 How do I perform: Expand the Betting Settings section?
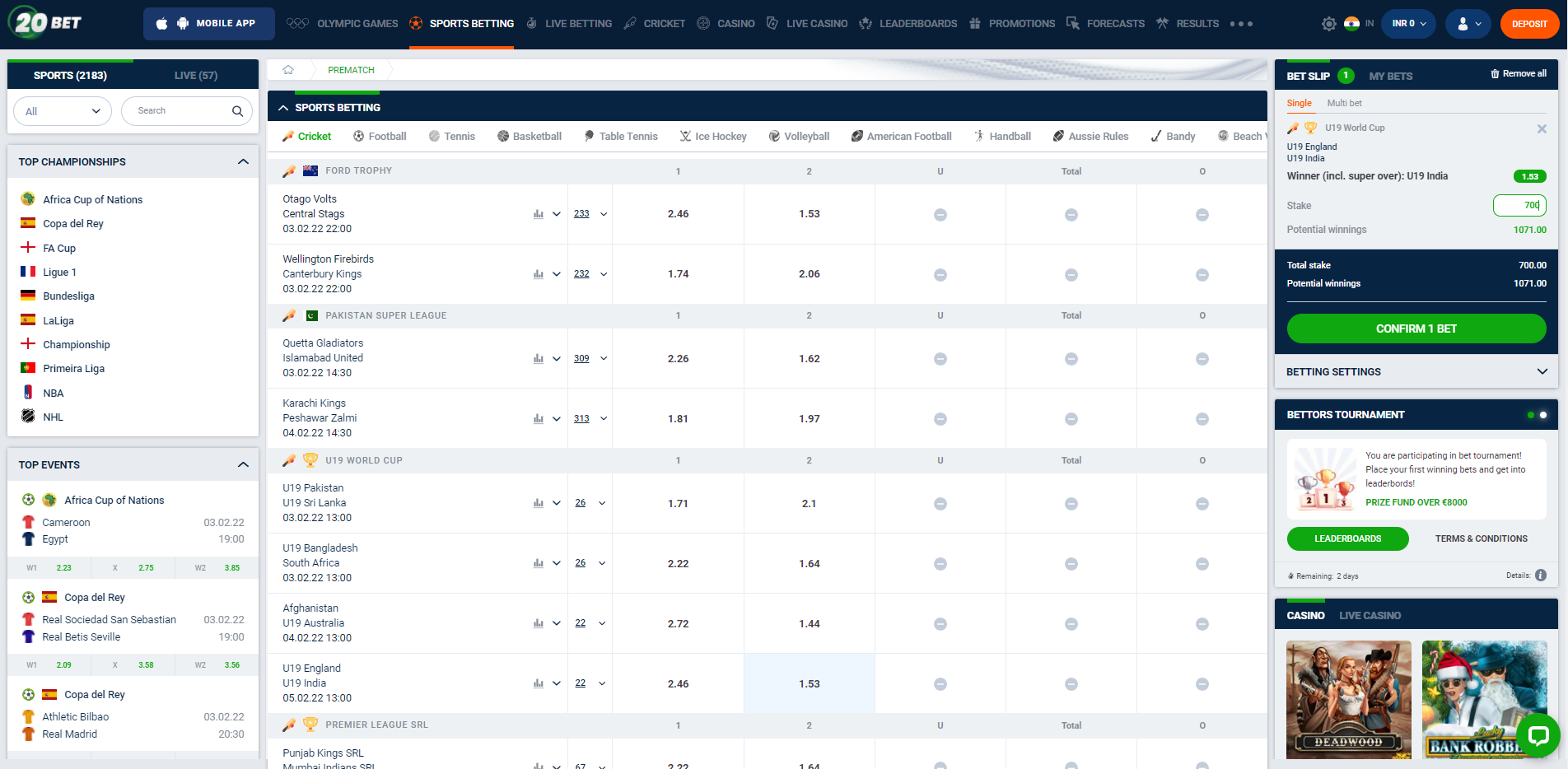pos(1542,371)
